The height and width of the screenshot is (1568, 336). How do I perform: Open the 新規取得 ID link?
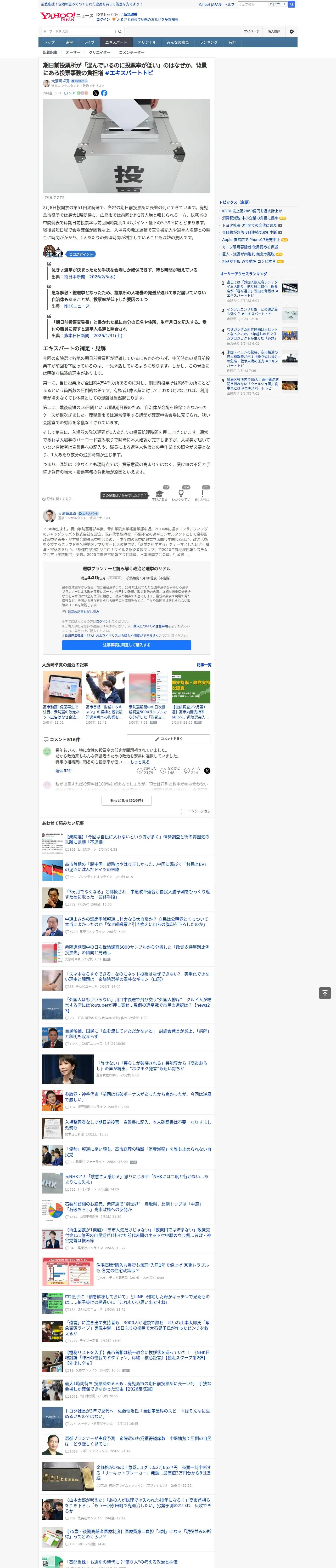[131, 14]
